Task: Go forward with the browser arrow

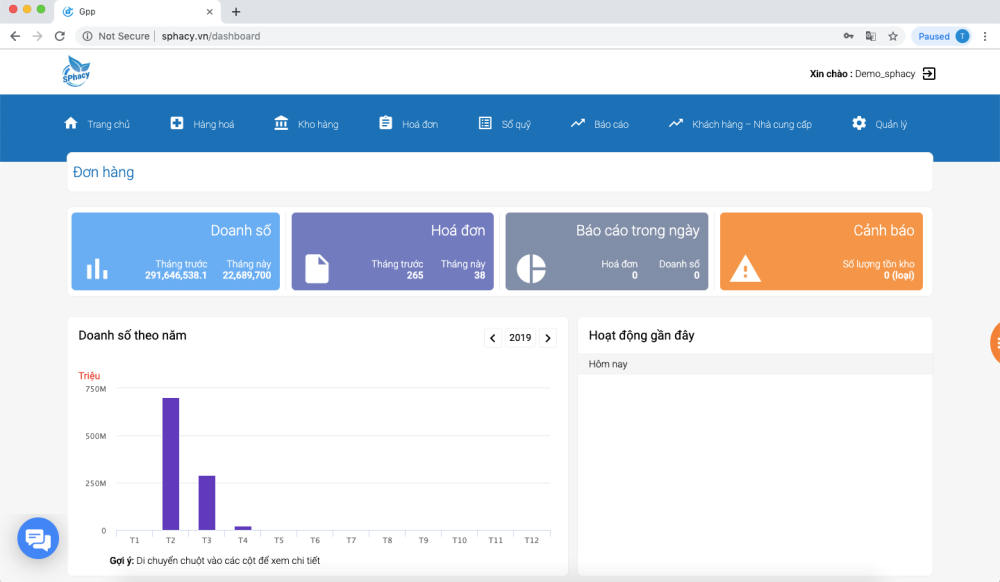Action: (38, 36)
